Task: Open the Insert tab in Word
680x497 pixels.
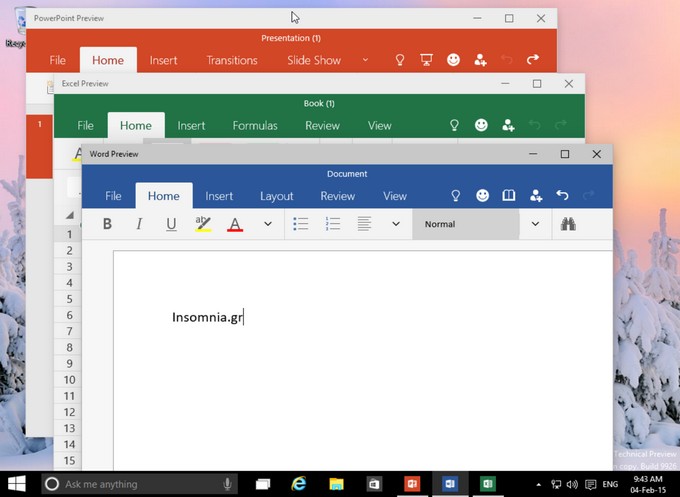Action: (x=219, y=196)
